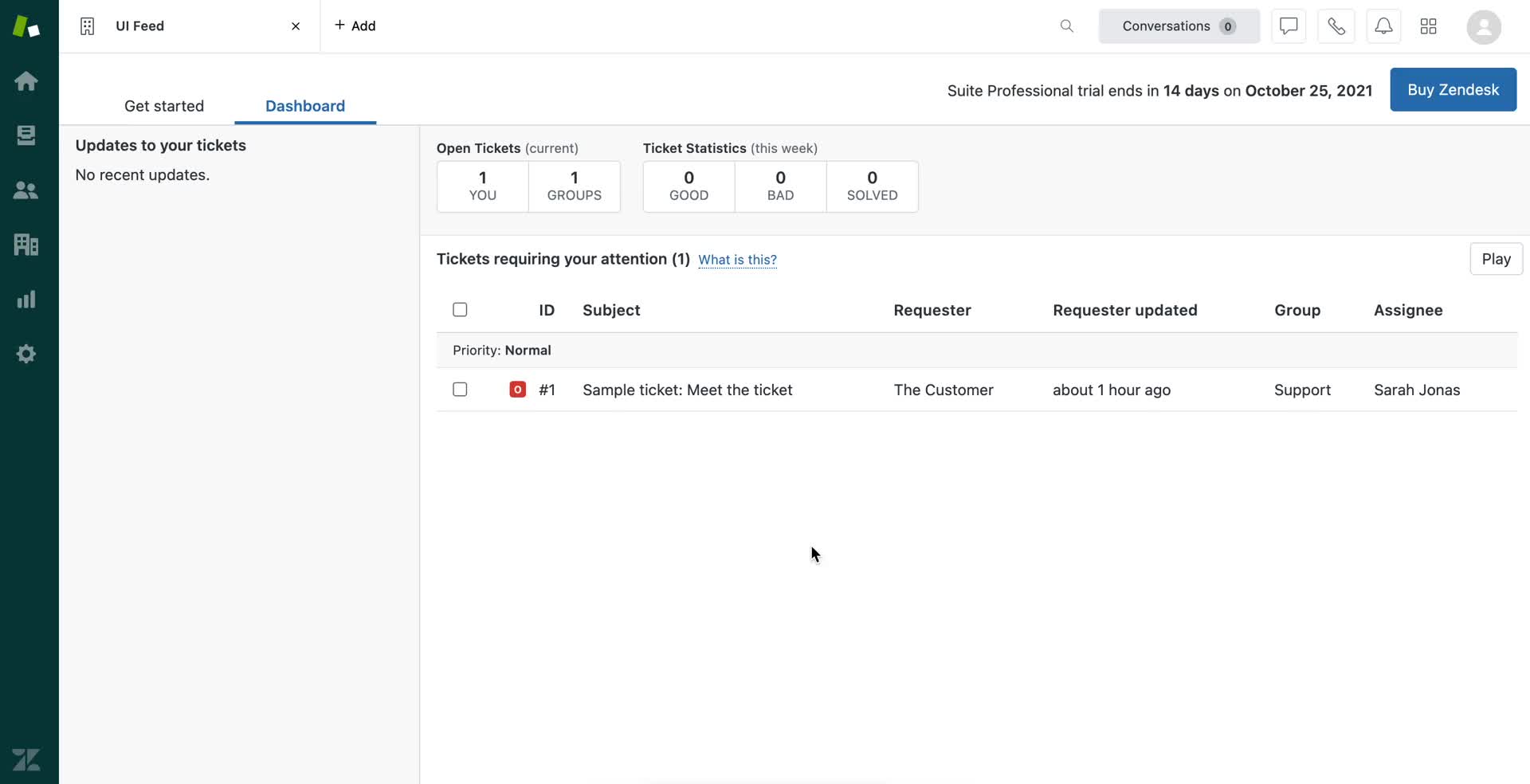Screen dimensions: 1530x784
Task: Click the Sarah Jonas assignee cell
Action: click(x=1417, y=390)
